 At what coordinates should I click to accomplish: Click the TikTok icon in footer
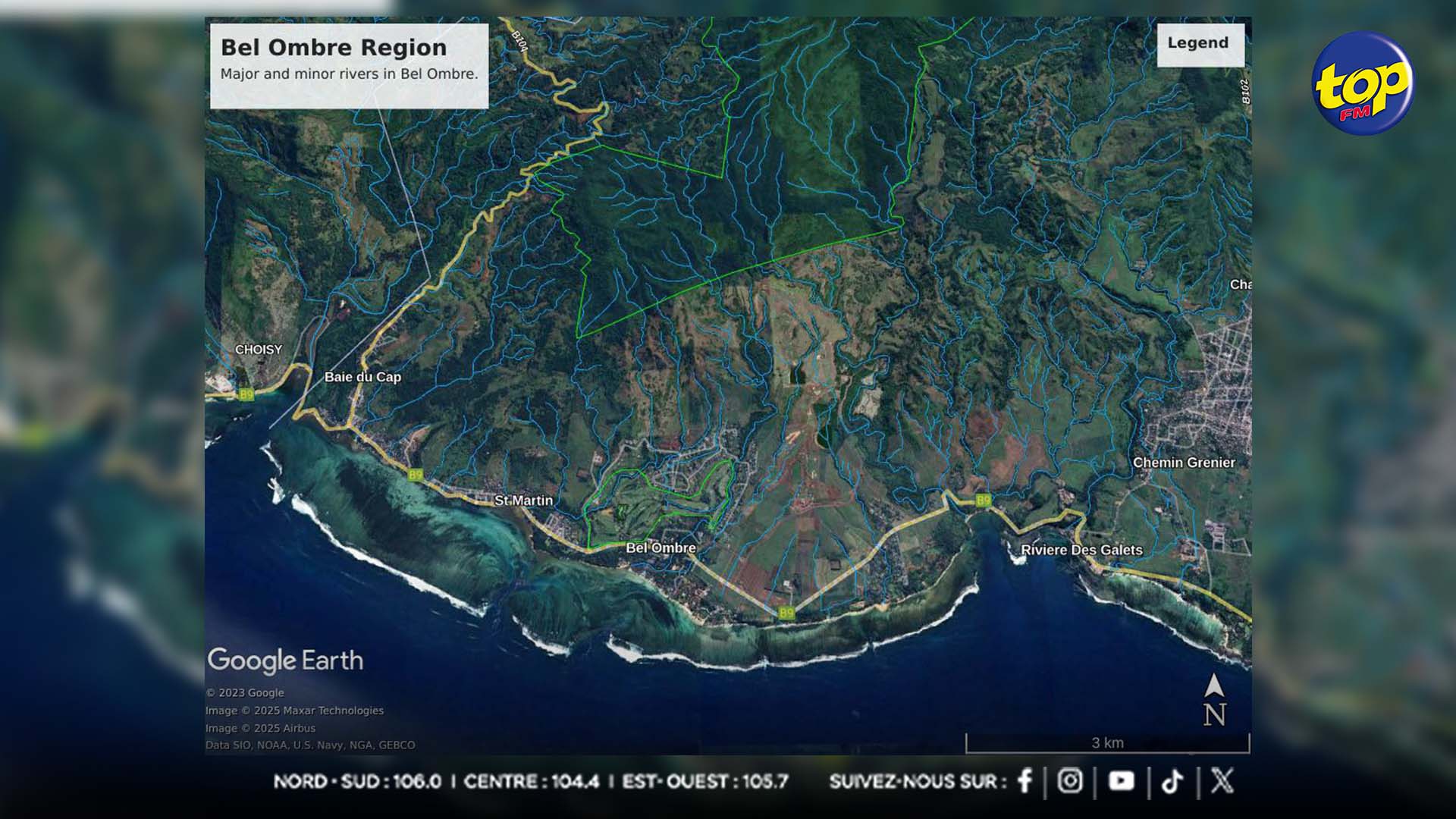[x=1172, y=781]
